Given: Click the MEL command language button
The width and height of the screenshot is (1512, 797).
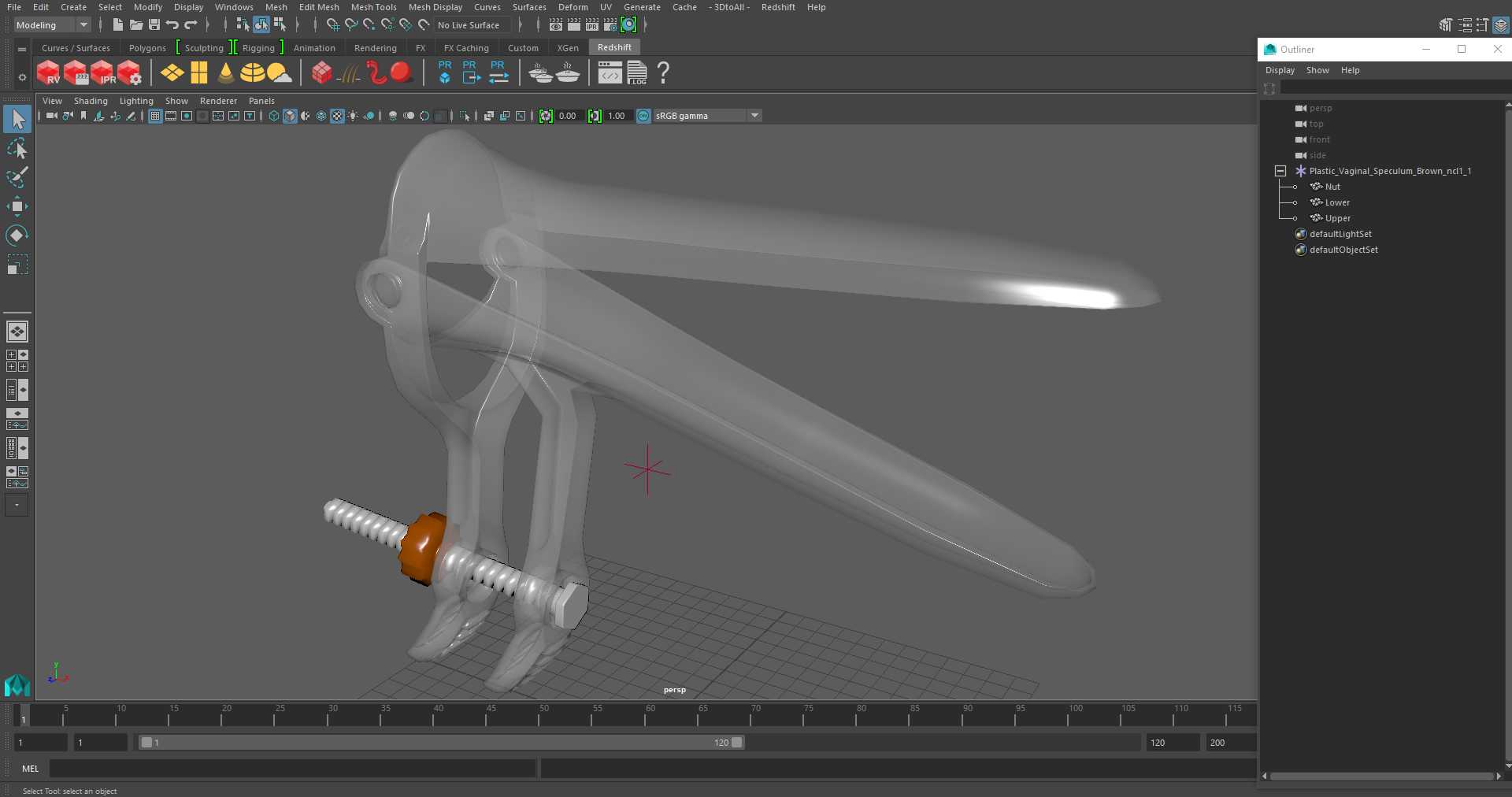Looking at the screenshot, I should pyautogui.click(x=31, y=769).
